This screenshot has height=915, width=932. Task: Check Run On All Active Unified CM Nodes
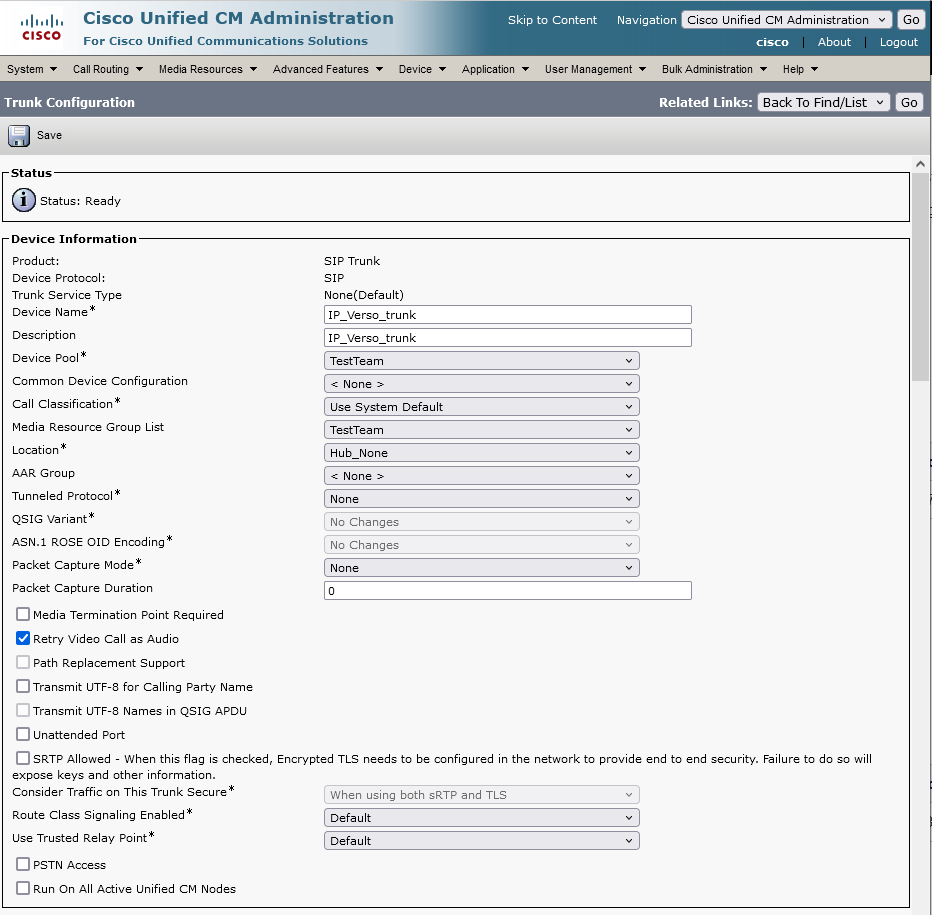tap(23, 889)
